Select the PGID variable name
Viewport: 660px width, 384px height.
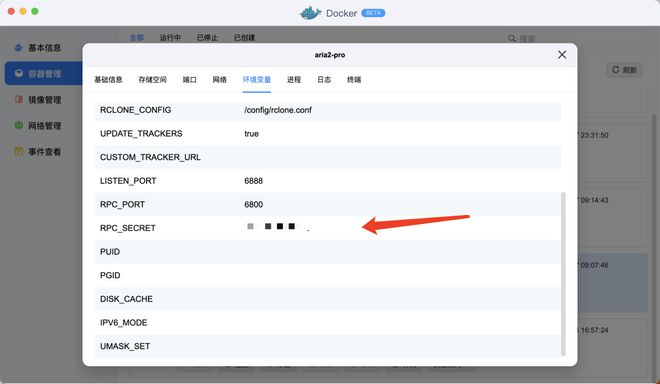(x=110, y=275)
